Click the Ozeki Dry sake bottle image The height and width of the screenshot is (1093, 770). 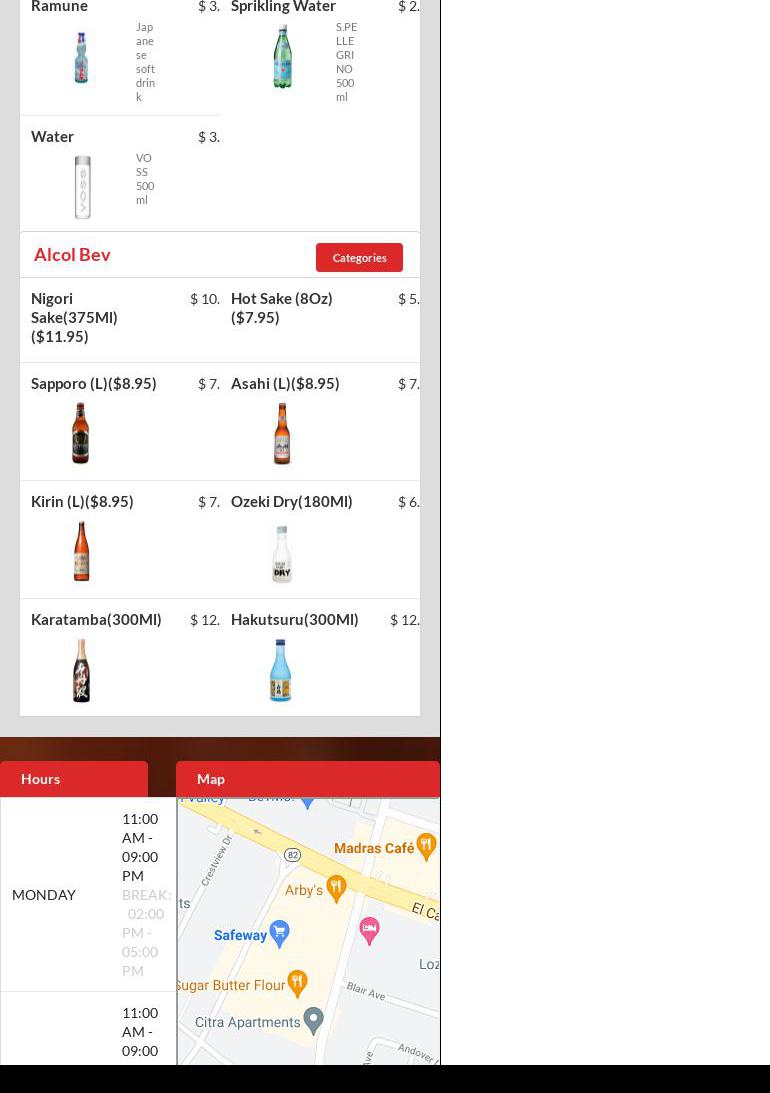(282, 554)
